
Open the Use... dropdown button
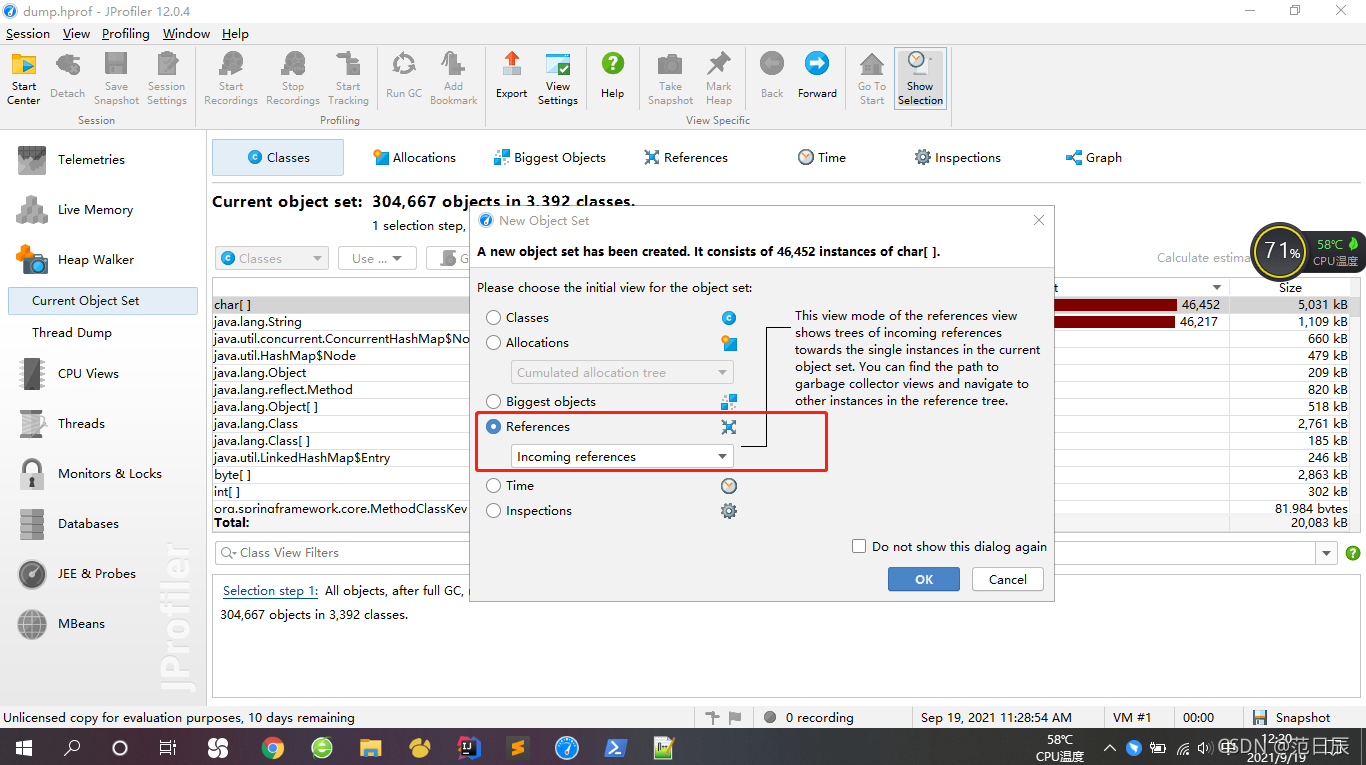coord(377,258)
